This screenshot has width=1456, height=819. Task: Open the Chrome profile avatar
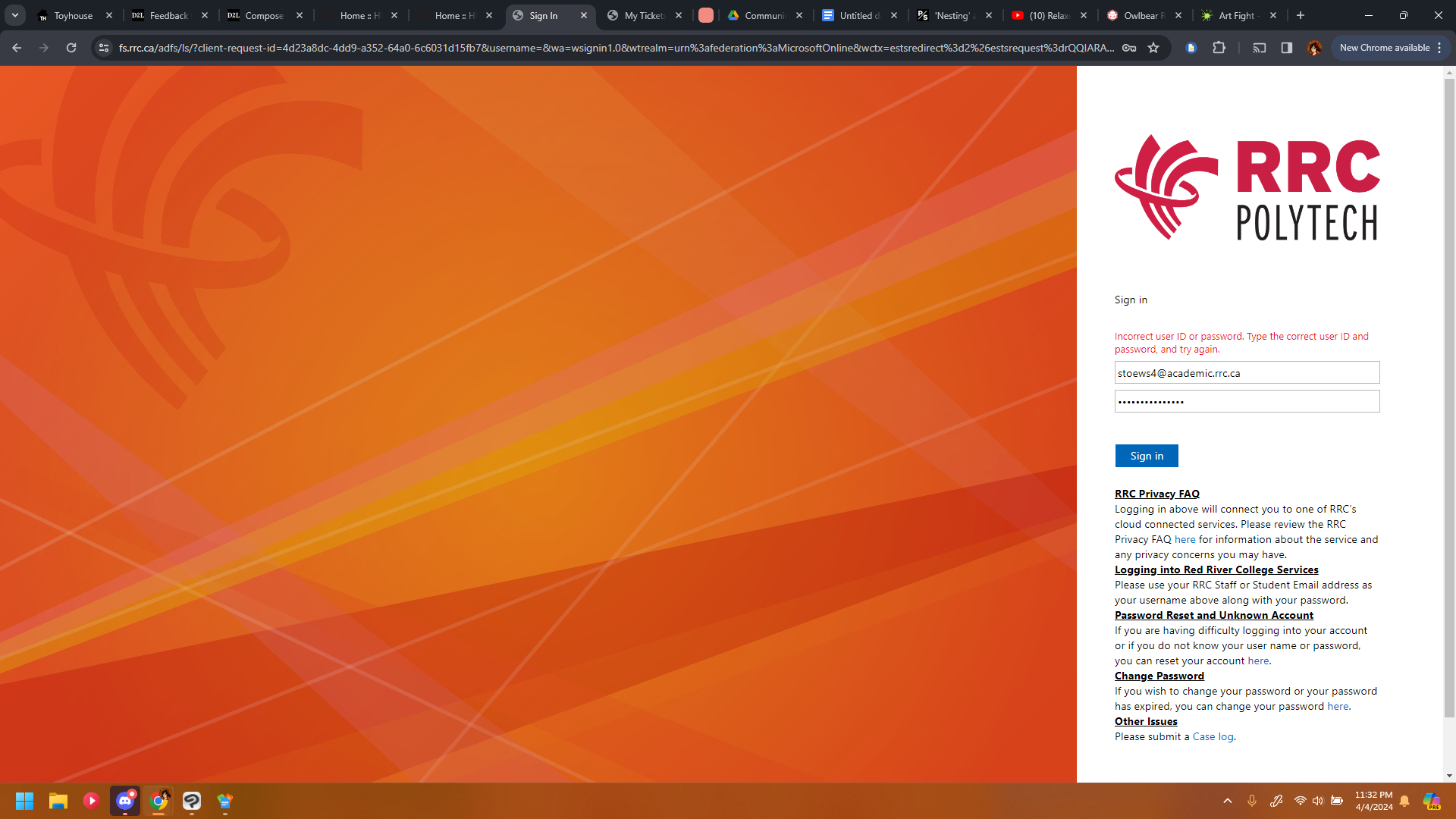[x=1314, y=48]
